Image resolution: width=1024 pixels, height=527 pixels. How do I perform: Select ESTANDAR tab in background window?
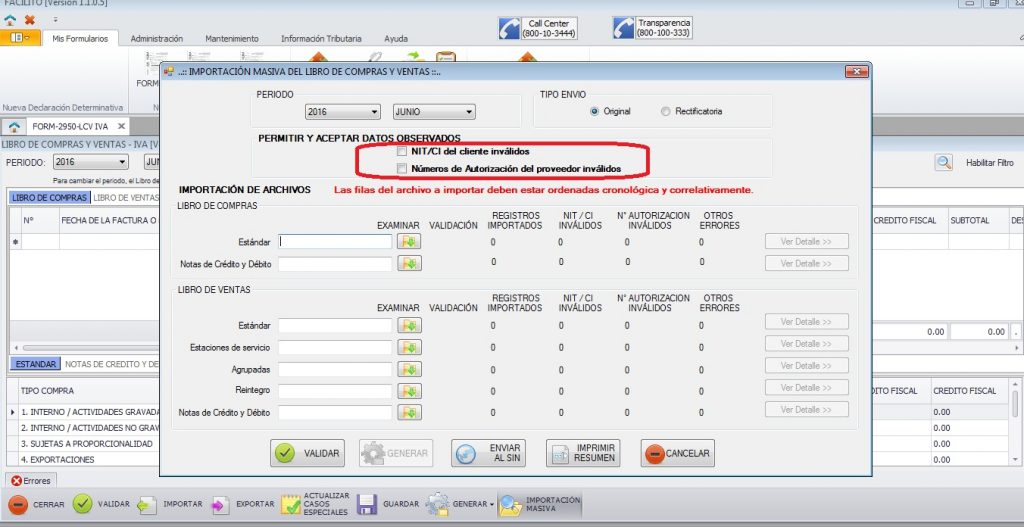pyautogui.click(x=36, y=364)
